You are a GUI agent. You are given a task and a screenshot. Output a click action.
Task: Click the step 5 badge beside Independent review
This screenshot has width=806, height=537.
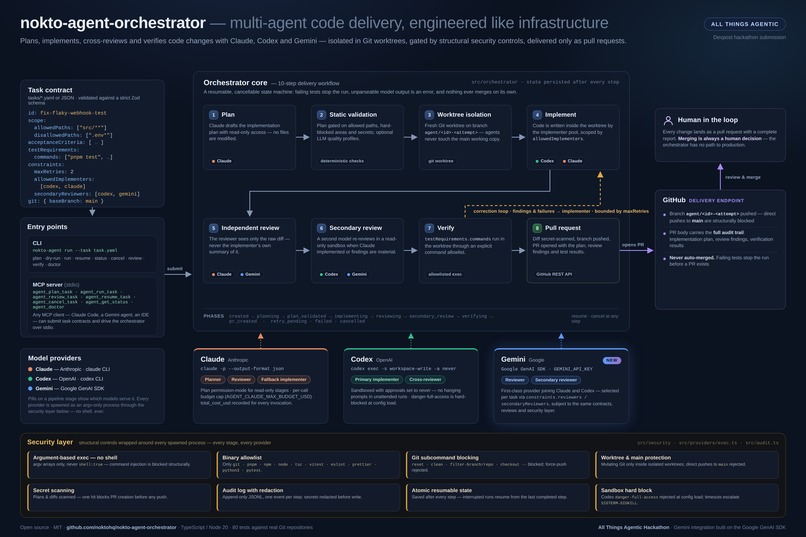pyautogui.click(x=213, y=228)
